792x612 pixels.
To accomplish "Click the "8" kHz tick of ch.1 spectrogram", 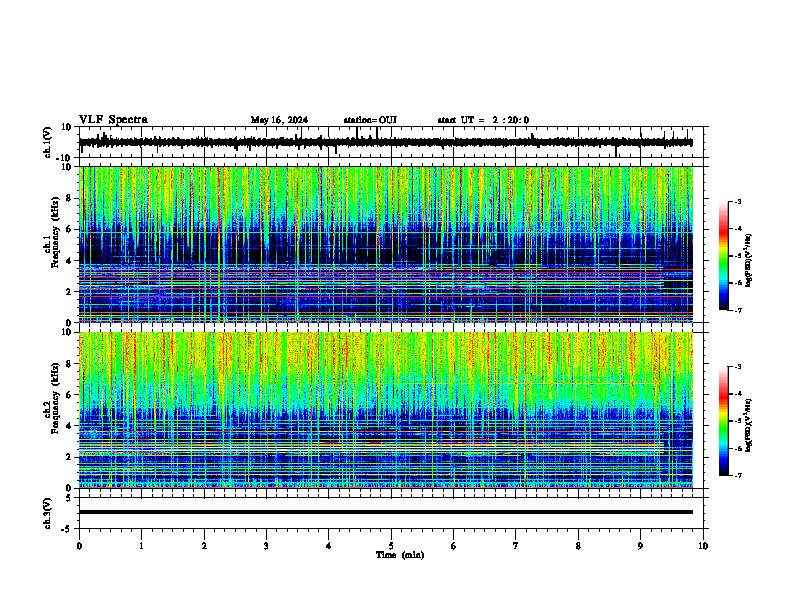I will [x=70, y=198].
